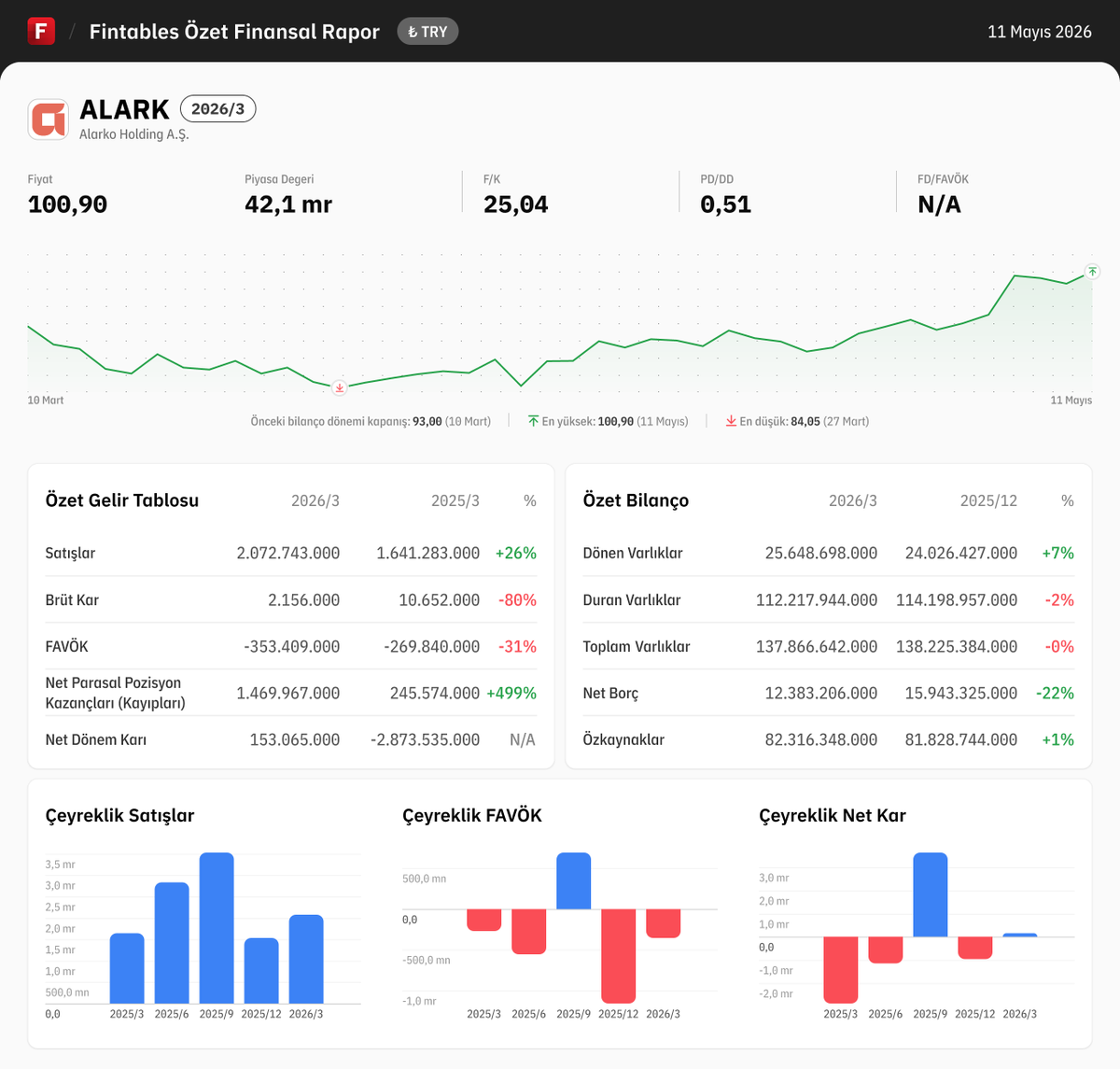Image resolution: width=1120 pixels, height=1069 pixels.
Task: Click the blue 2025/9 bar in Çeyreklik FAVÖK
Action: pos(574,880)
